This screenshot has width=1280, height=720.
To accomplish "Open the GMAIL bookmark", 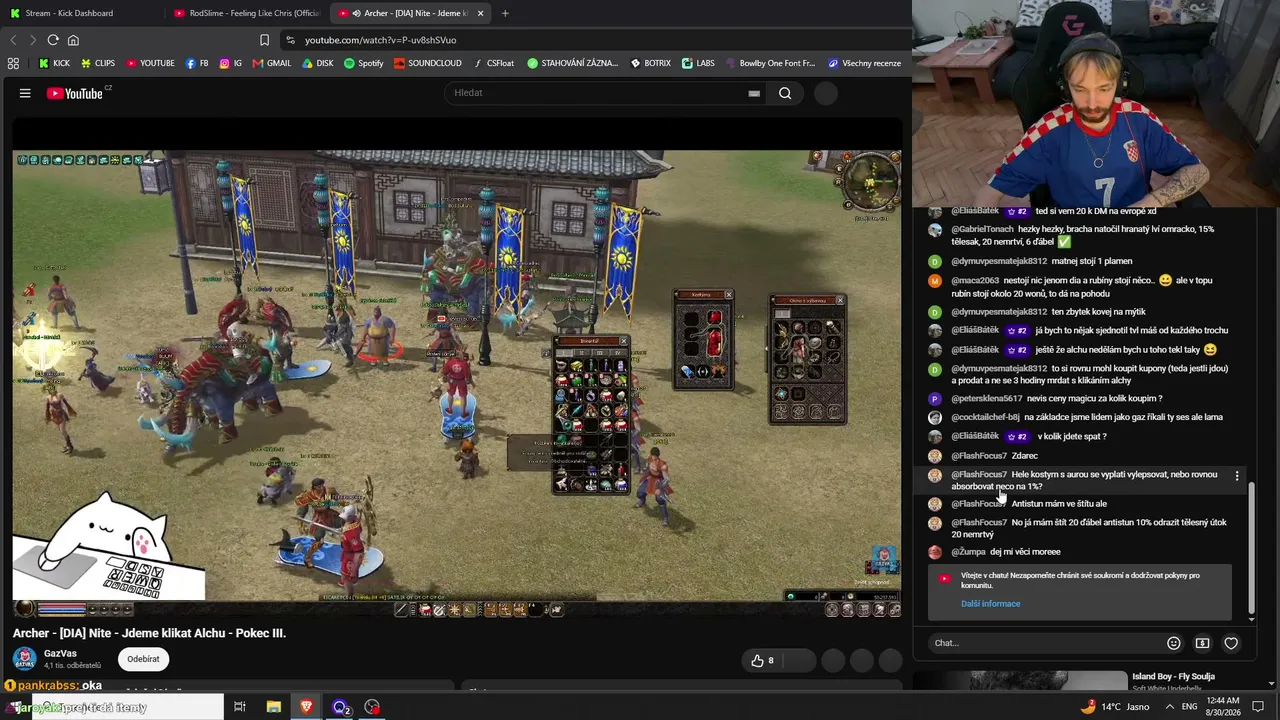I will pyautogui.click(x=272, y=63).
